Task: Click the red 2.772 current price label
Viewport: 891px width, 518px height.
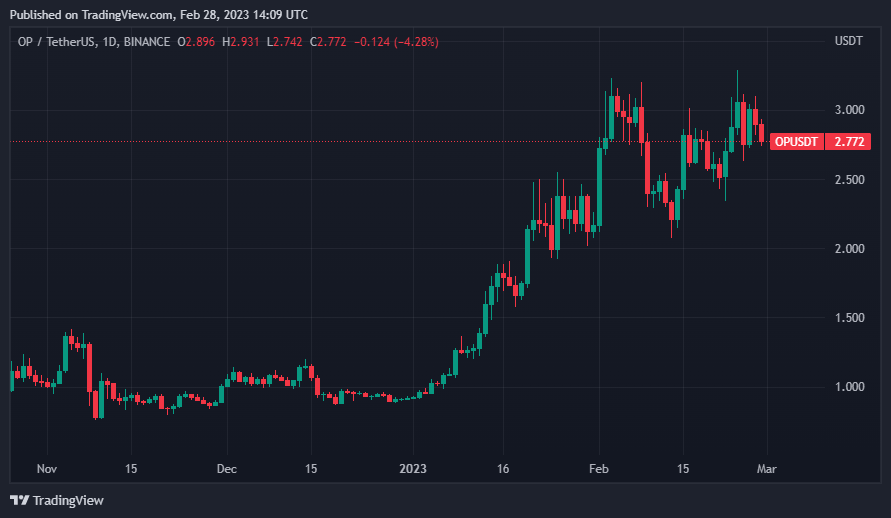Action: pyautogui.click(x=850, y=143)
